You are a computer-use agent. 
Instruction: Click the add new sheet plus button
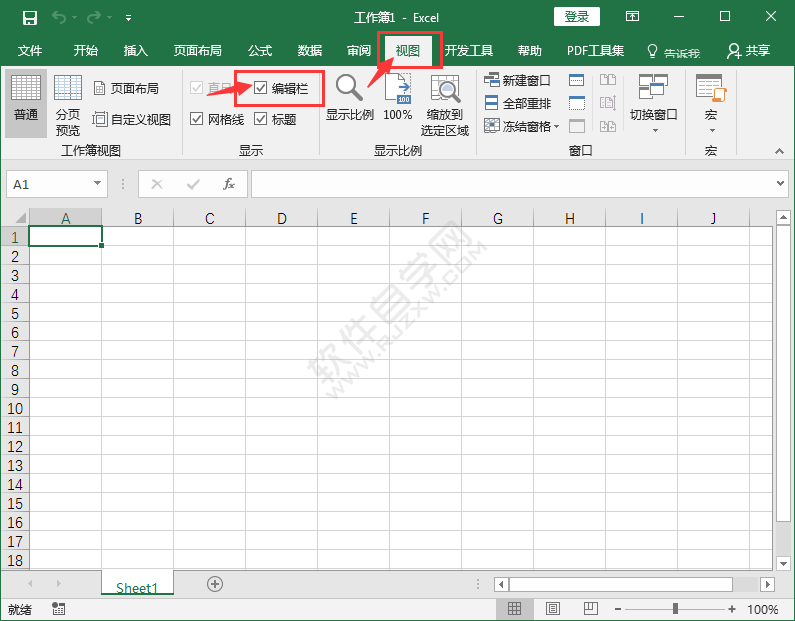pos(214,584)
